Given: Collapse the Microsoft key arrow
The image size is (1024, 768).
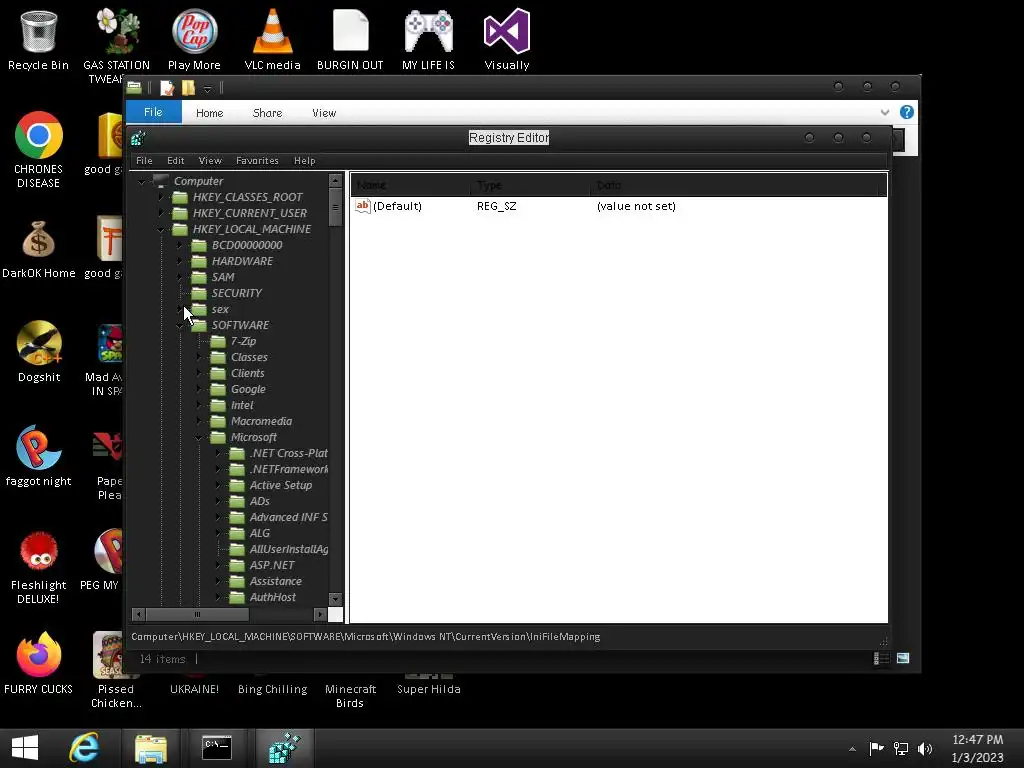Looking at the screenshot, I should point(199,438).
